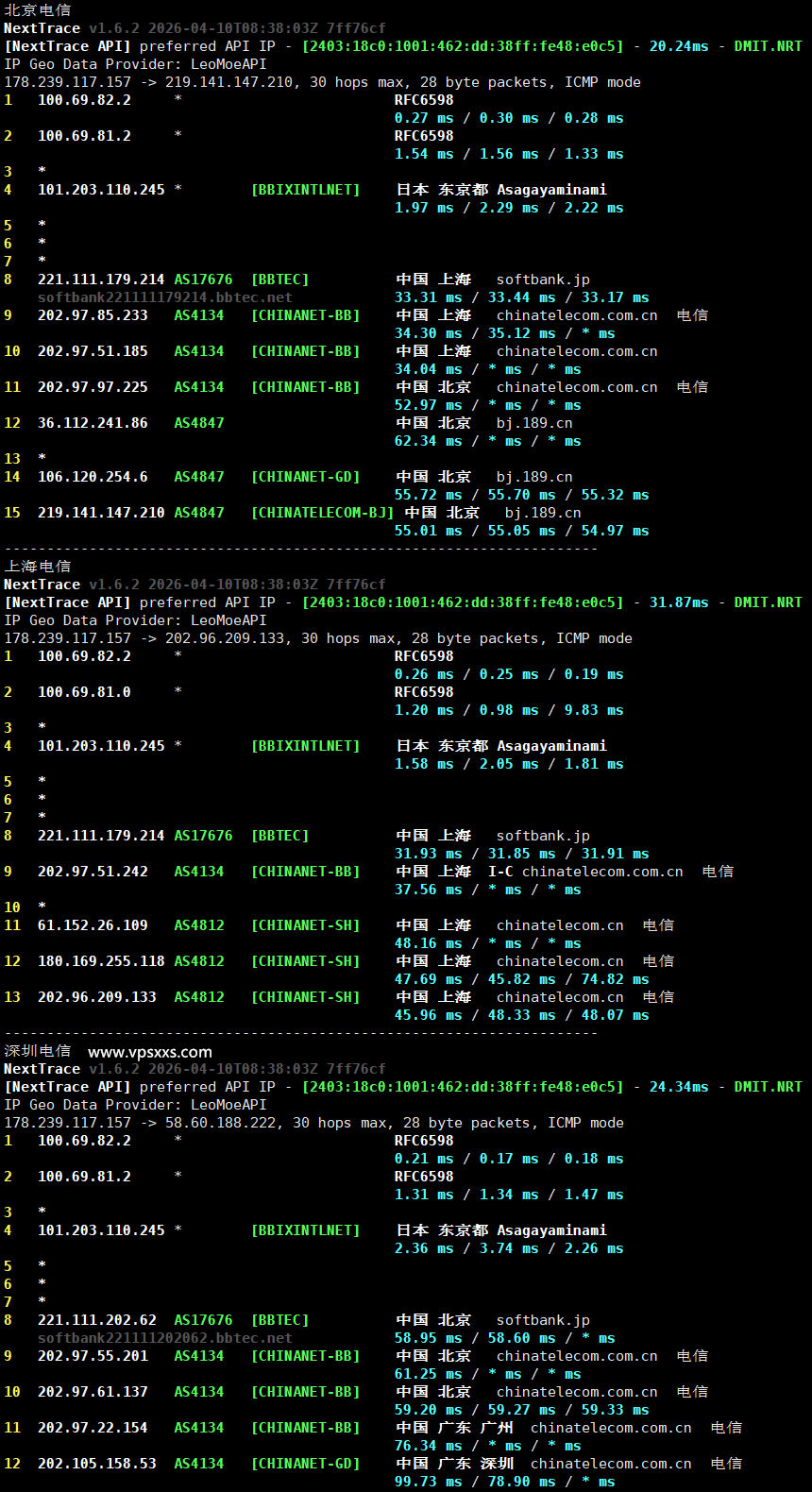Screen dimensions: 812x1492
Task: Click hop IP 202.97.85.233
Action: pos(93,315)
